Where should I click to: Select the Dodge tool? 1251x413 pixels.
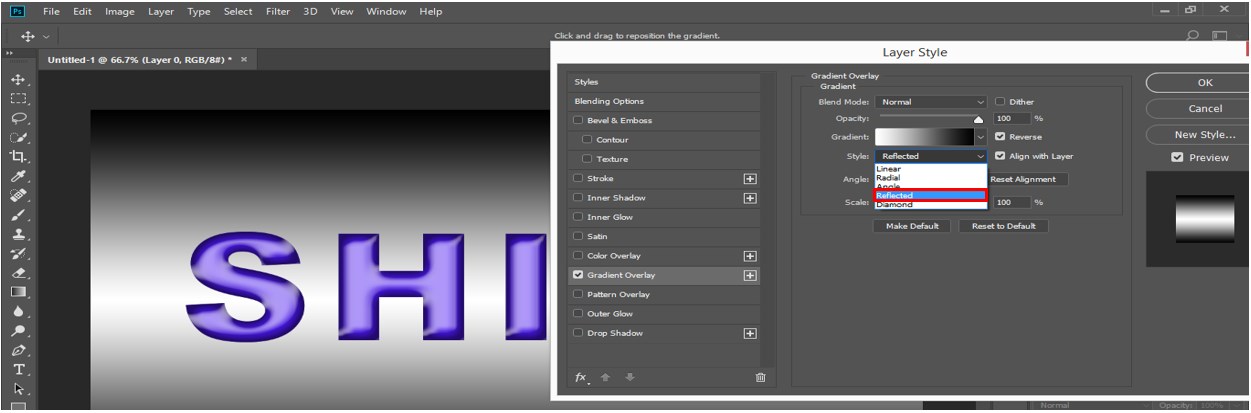pyautogui.click(x=18, y=330)
